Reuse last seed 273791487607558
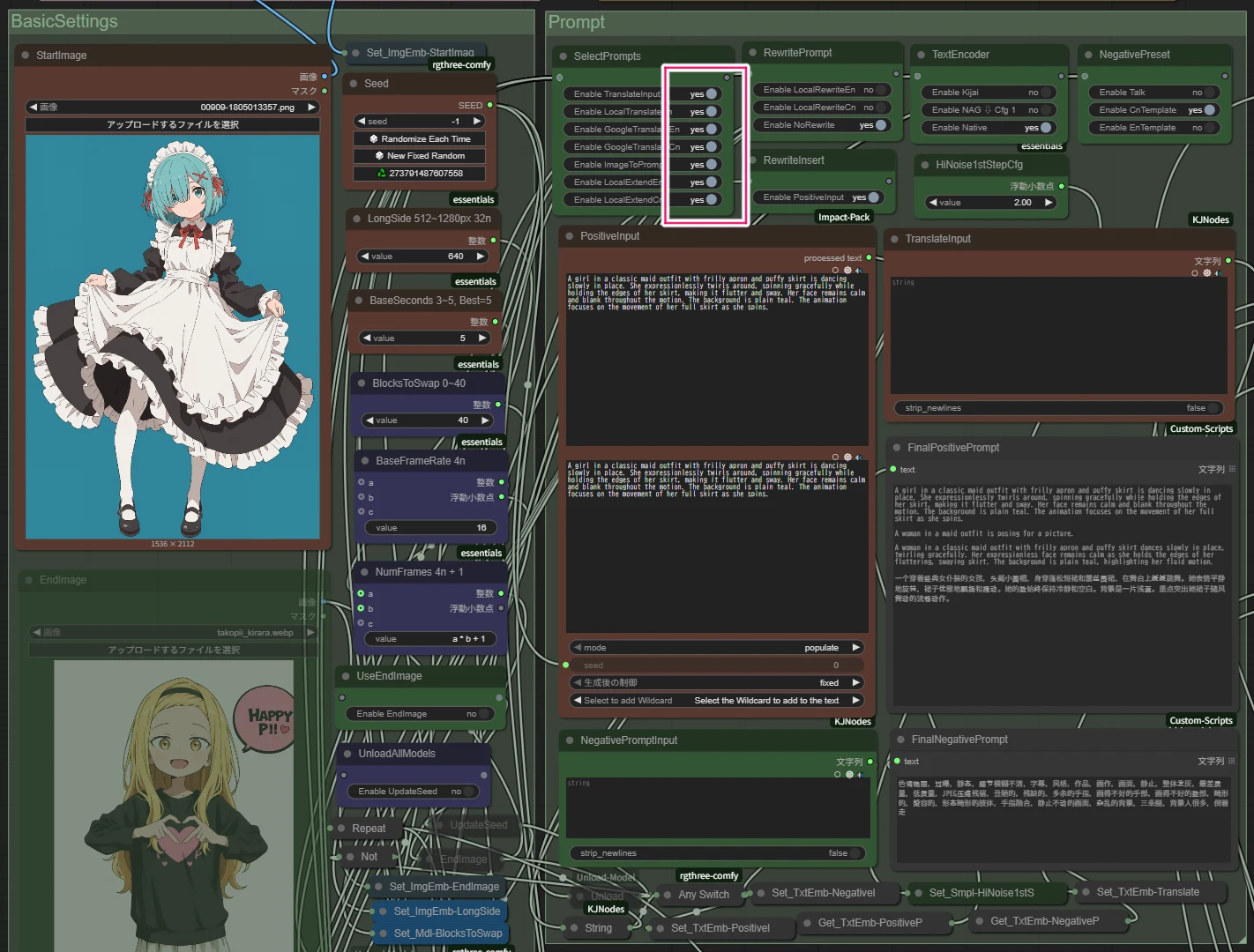 (x=420, y=174)
